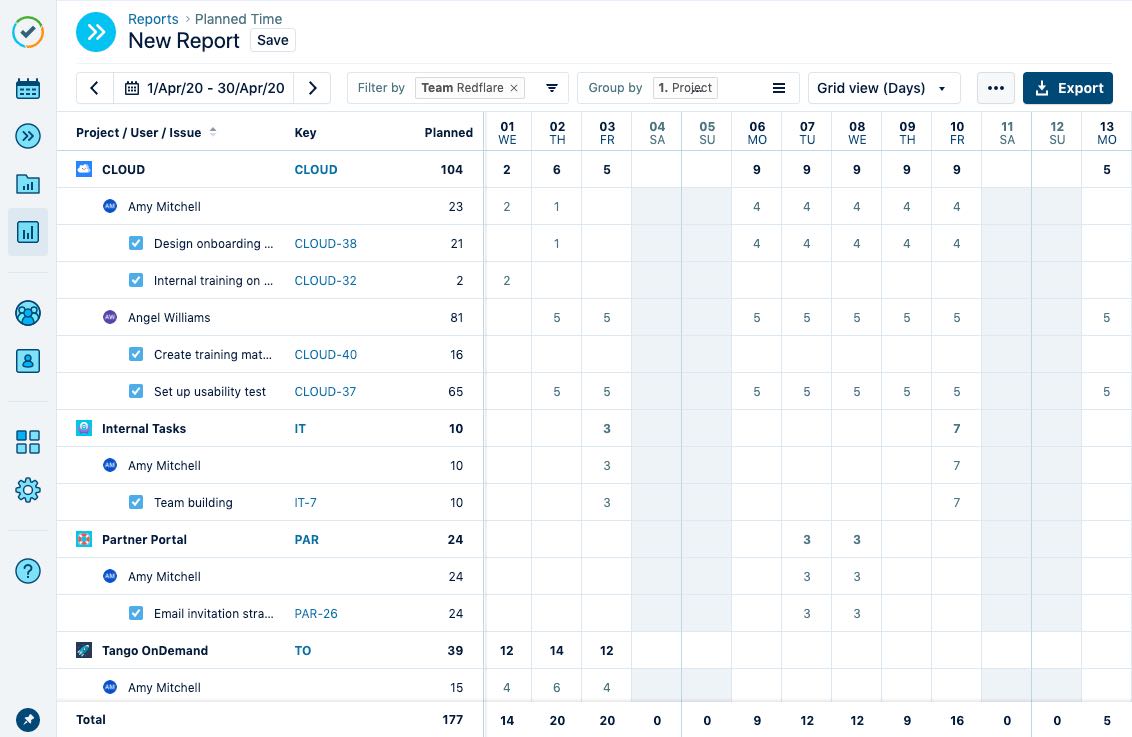Open the Teams icon in the sidebar
Screen dimensions: 1132x737
pos(28,313)
